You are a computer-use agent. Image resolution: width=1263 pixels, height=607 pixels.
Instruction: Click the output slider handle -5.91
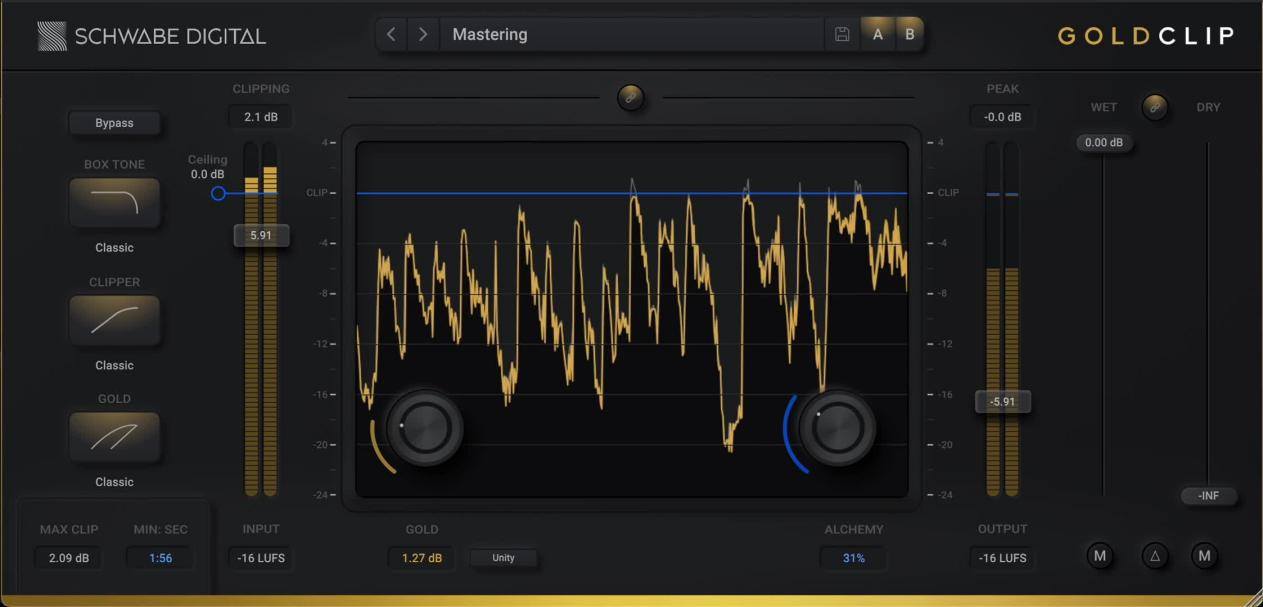(1002, 402)
